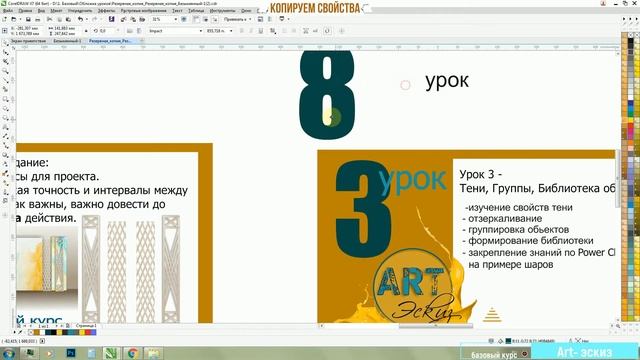Click the Import icon
The image size is (640, 360).
coord(123,19)
